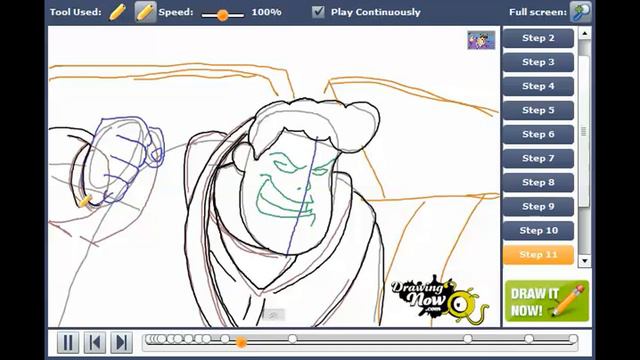This screenshot has width=640, height=360.
Task: Select the highlighted Step 11 button
Action: click(538, 255)
